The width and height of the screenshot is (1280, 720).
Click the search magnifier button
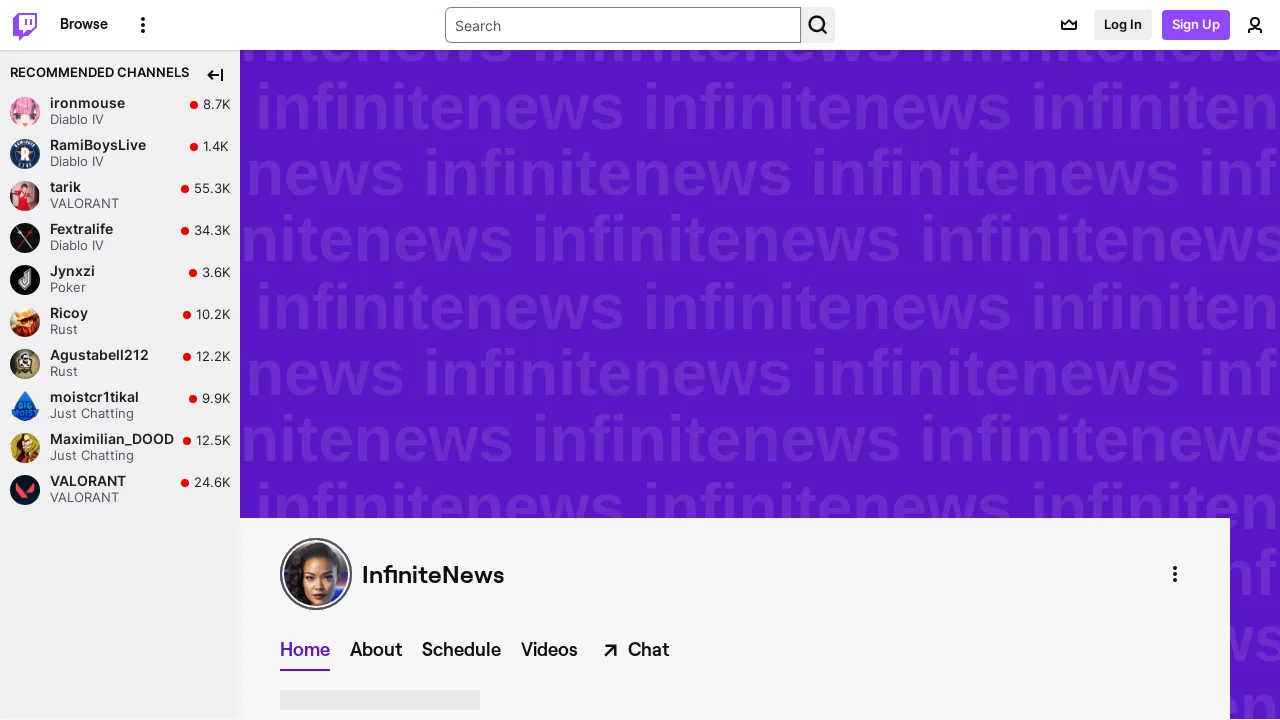[818, 25]
